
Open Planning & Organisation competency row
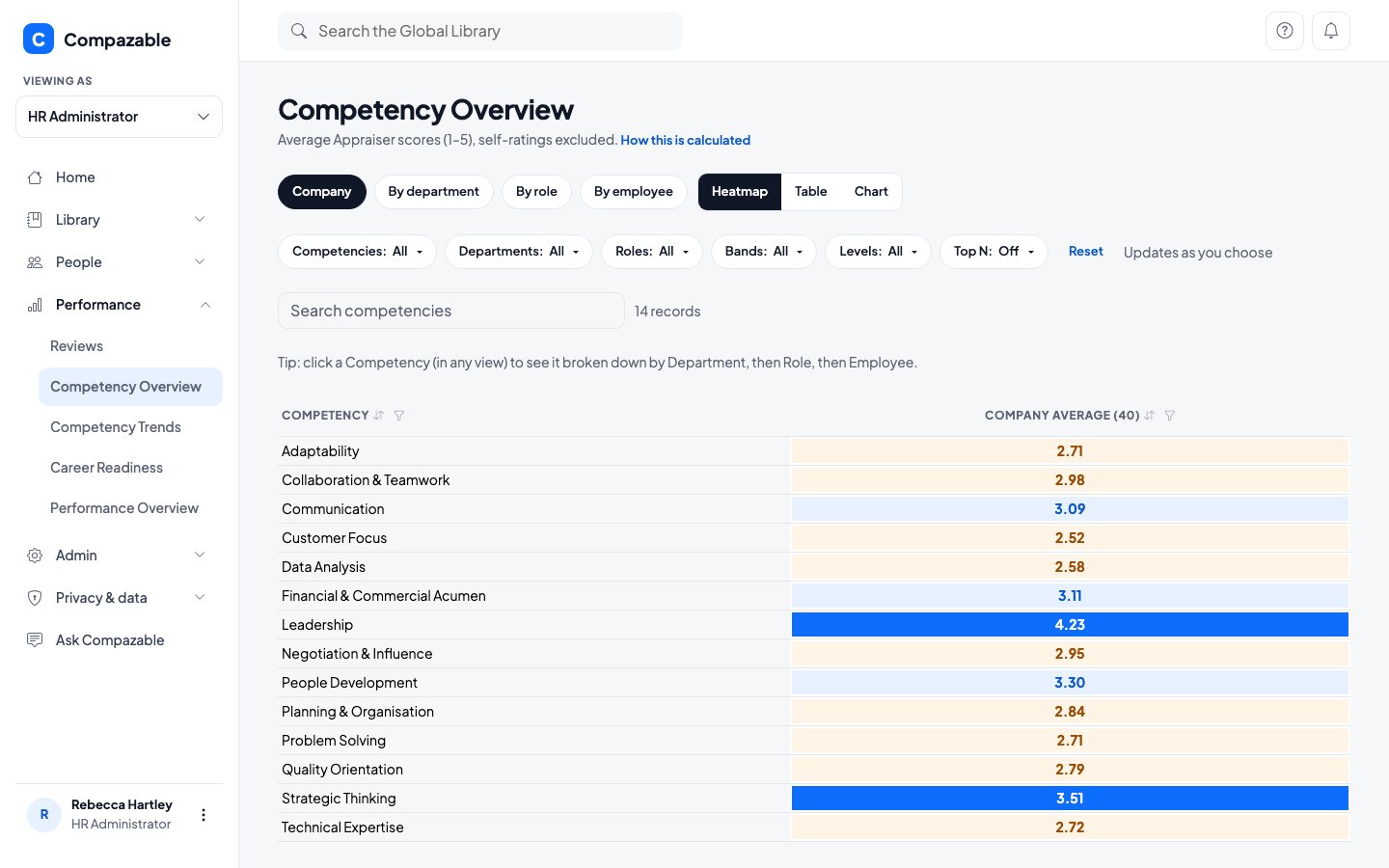tap(813, 712)
